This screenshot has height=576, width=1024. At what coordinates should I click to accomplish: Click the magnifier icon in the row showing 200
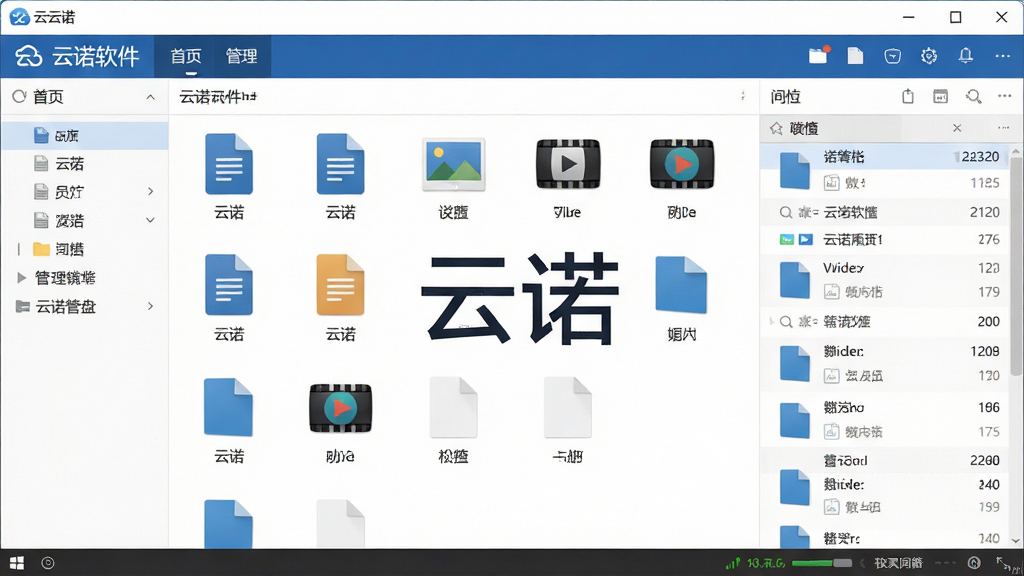tap(786, 321)
